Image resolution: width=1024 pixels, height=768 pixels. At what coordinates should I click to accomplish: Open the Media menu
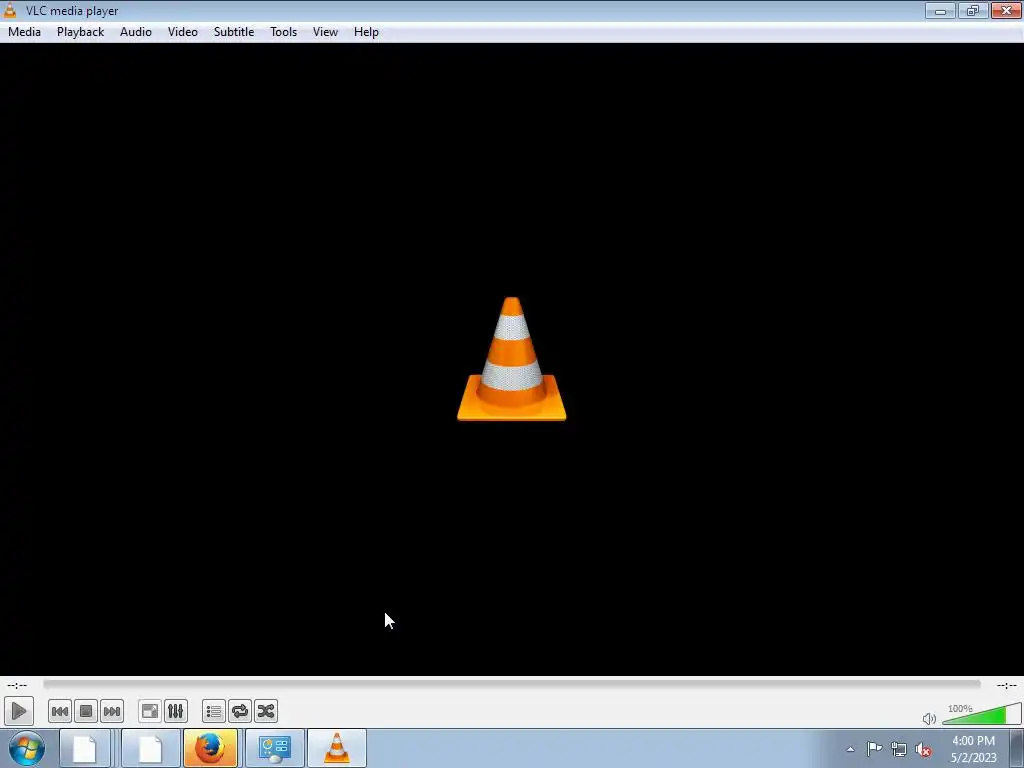click(x=24, y=32)
